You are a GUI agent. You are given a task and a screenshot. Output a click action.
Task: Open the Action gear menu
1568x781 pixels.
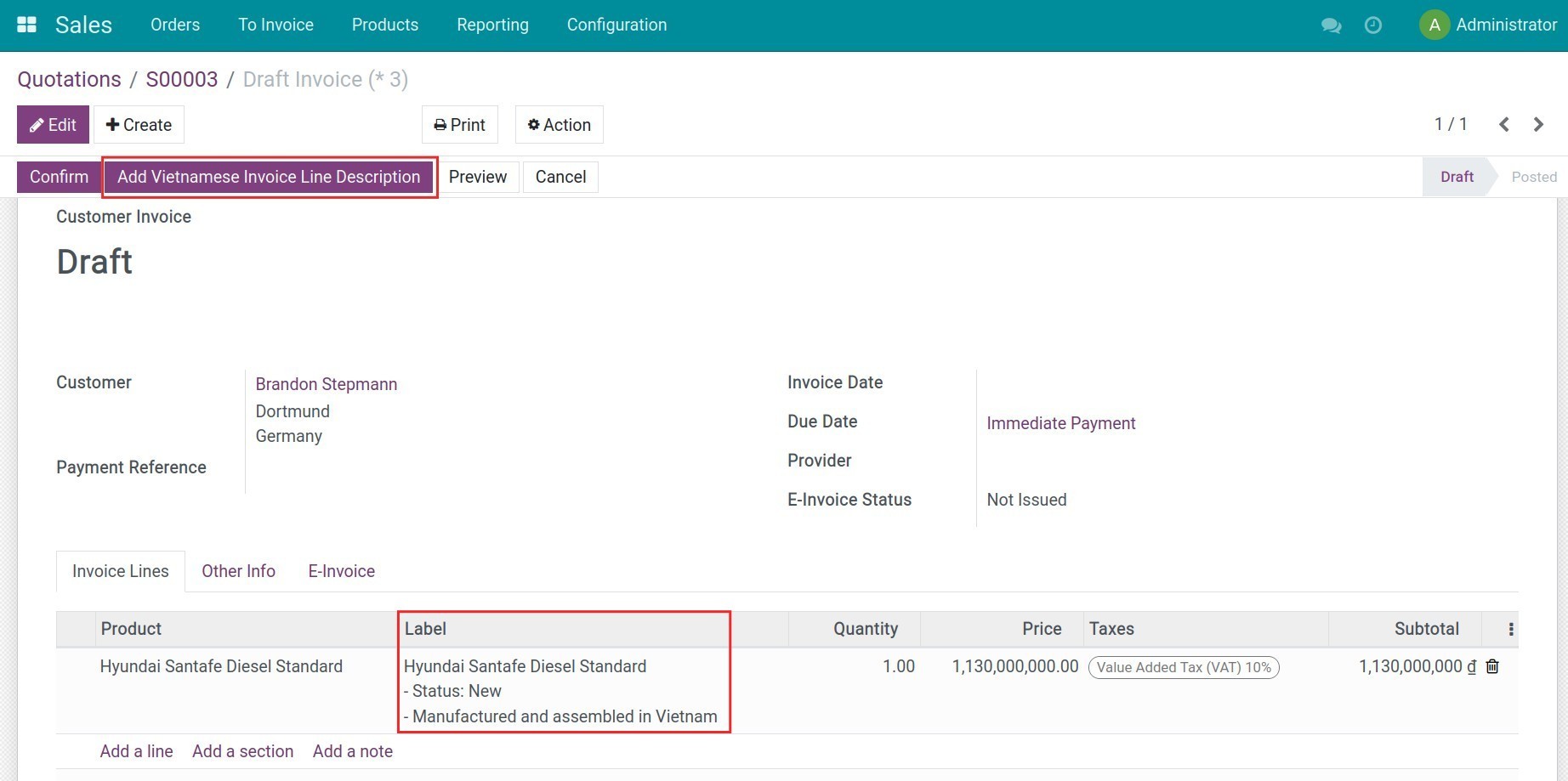pos(558,124)
